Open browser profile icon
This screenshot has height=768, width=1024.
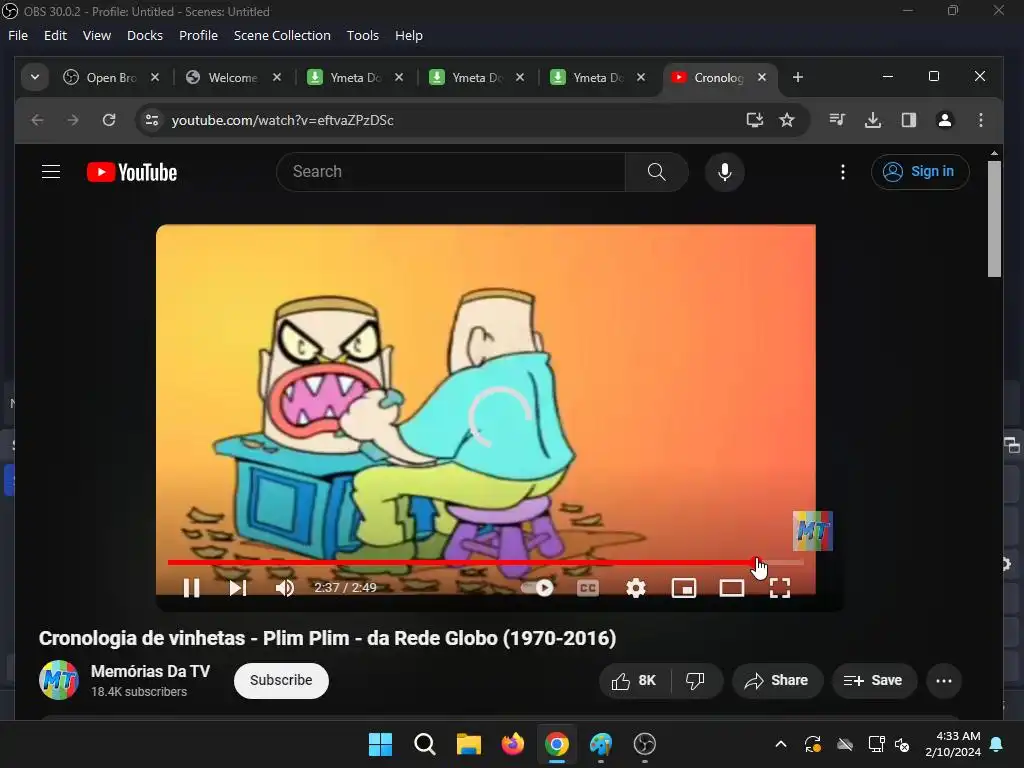pyautogui.click(x=944, y=120)
